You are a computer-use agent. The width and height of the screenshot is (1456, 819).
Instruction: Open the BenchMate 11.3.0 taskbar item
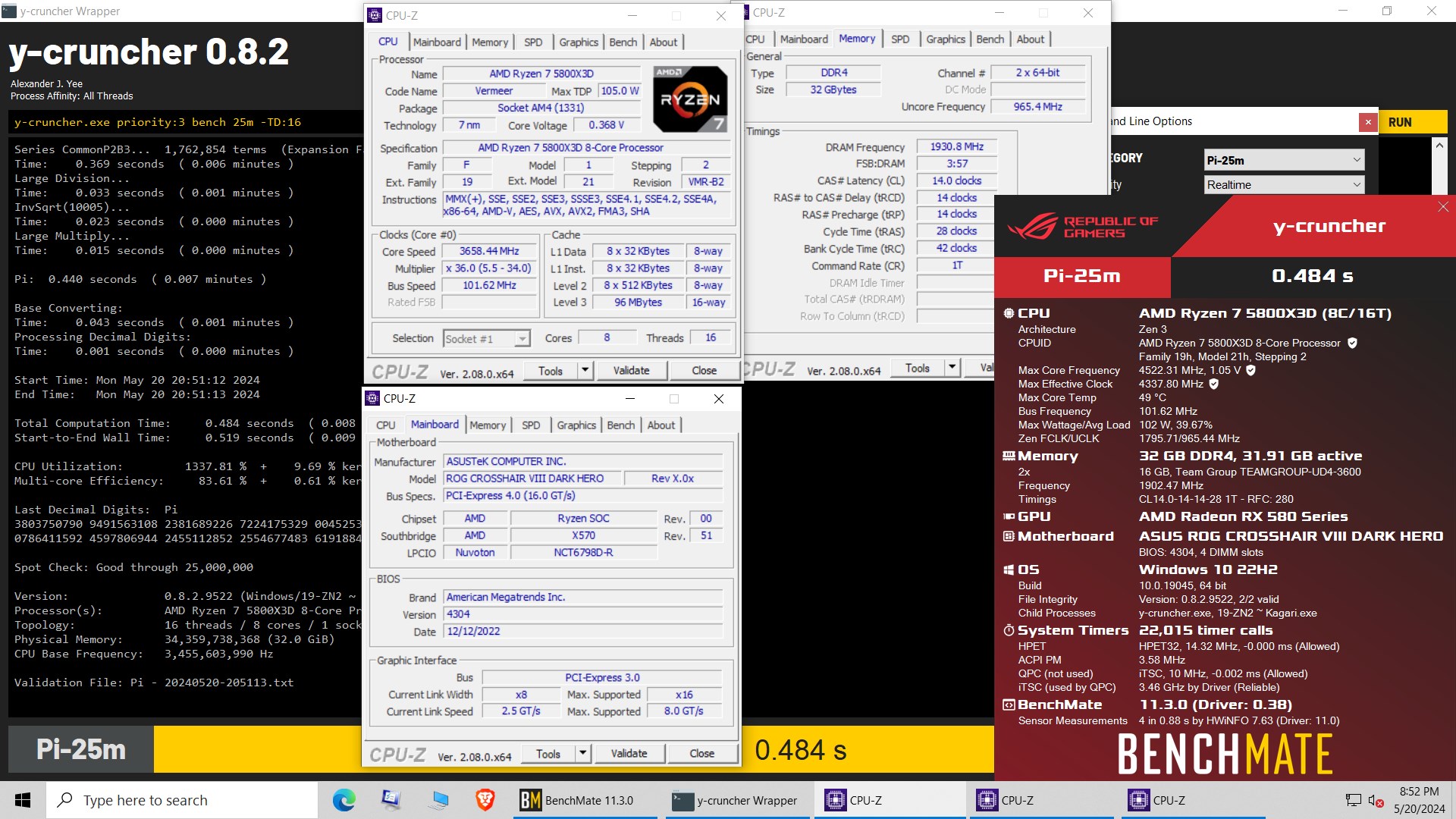click(585, 800)
